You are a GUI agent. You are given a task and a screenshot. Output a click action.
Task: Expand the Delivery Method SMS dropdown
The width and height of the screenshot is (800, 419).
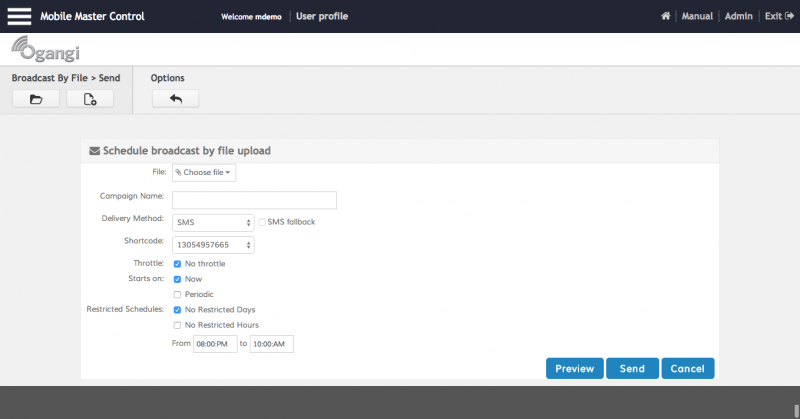(x=214, y=222)
